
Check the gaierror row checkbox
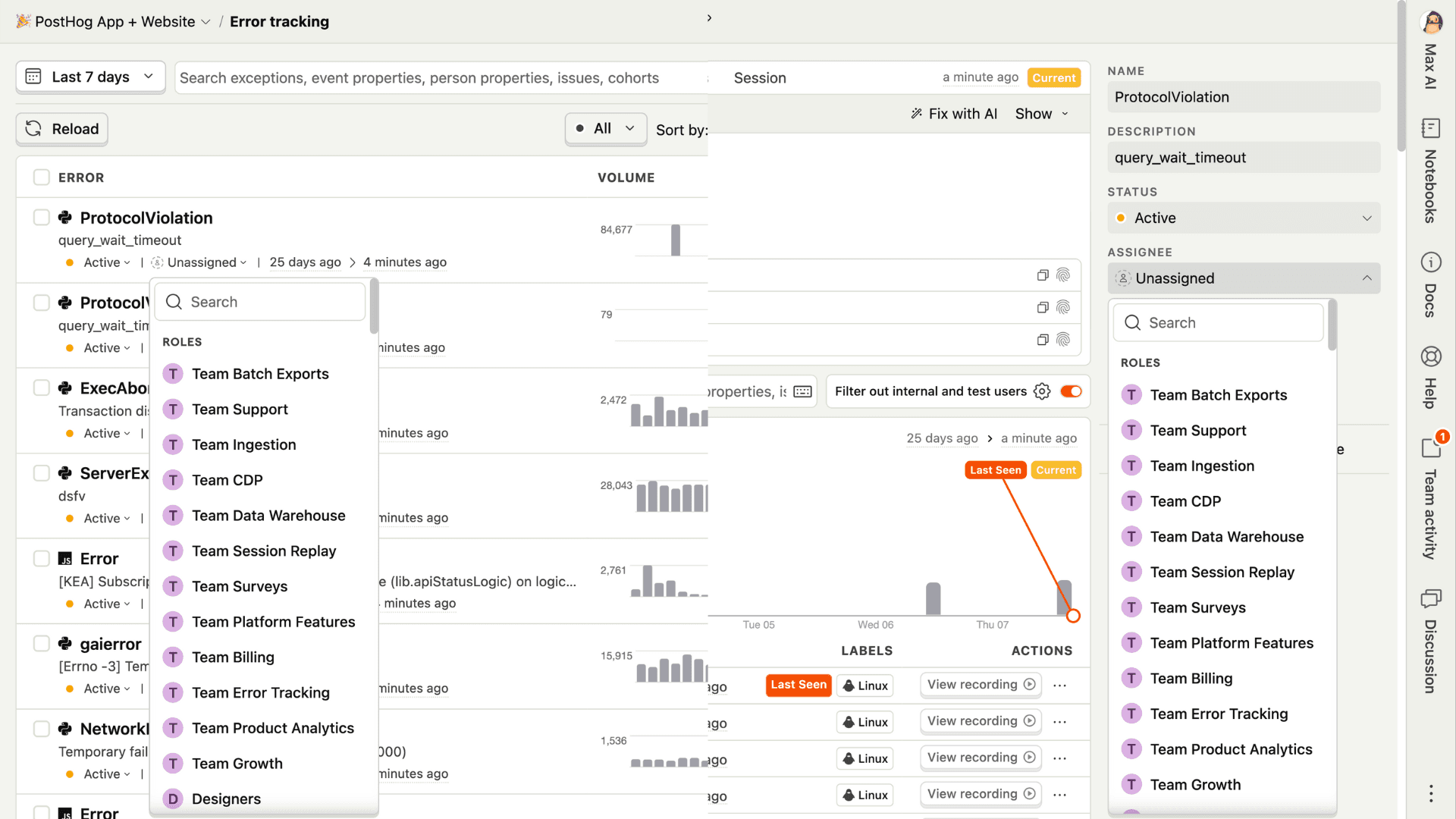pyautogui.click(x=42, y=644)
